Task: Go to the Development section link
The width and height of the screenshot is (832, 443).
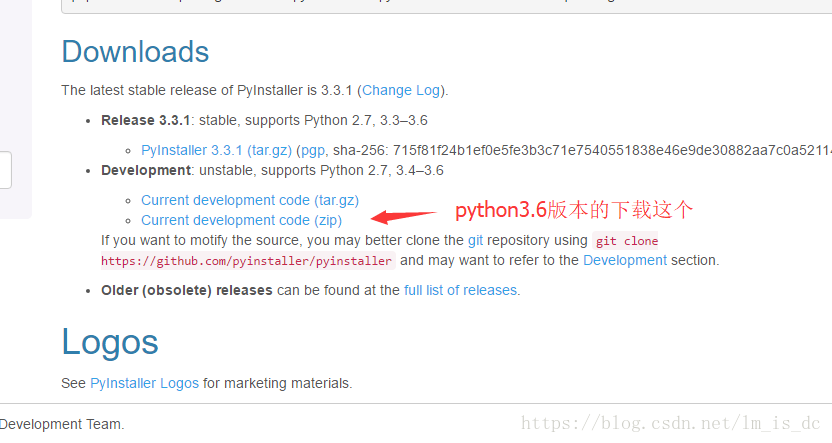Action: (x=625, y=260)
